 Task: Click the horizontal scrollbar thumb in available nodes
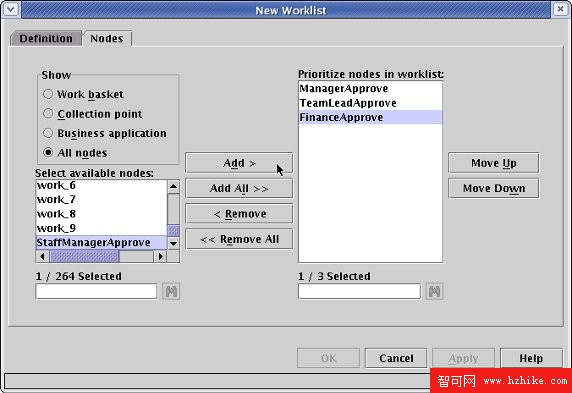pyautogui.click(x=84, y=257)
